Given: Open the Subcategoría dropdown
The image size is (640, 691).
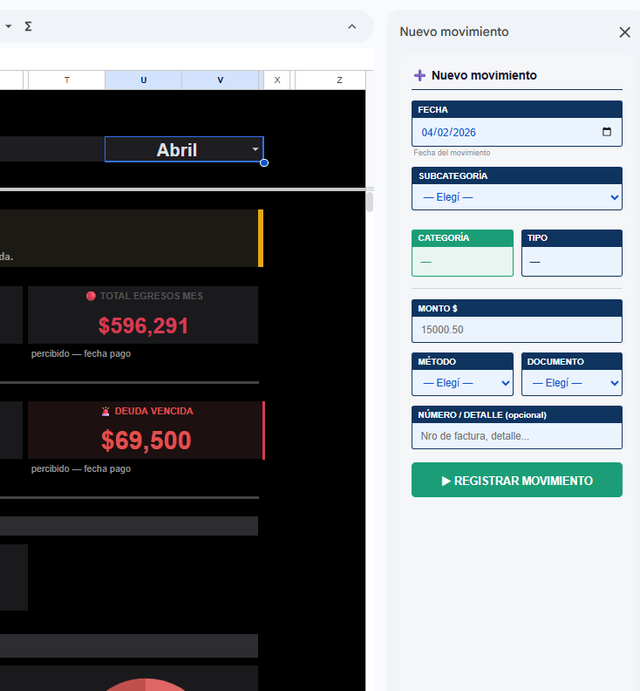Looking at the screenshot, I should 516,197.
